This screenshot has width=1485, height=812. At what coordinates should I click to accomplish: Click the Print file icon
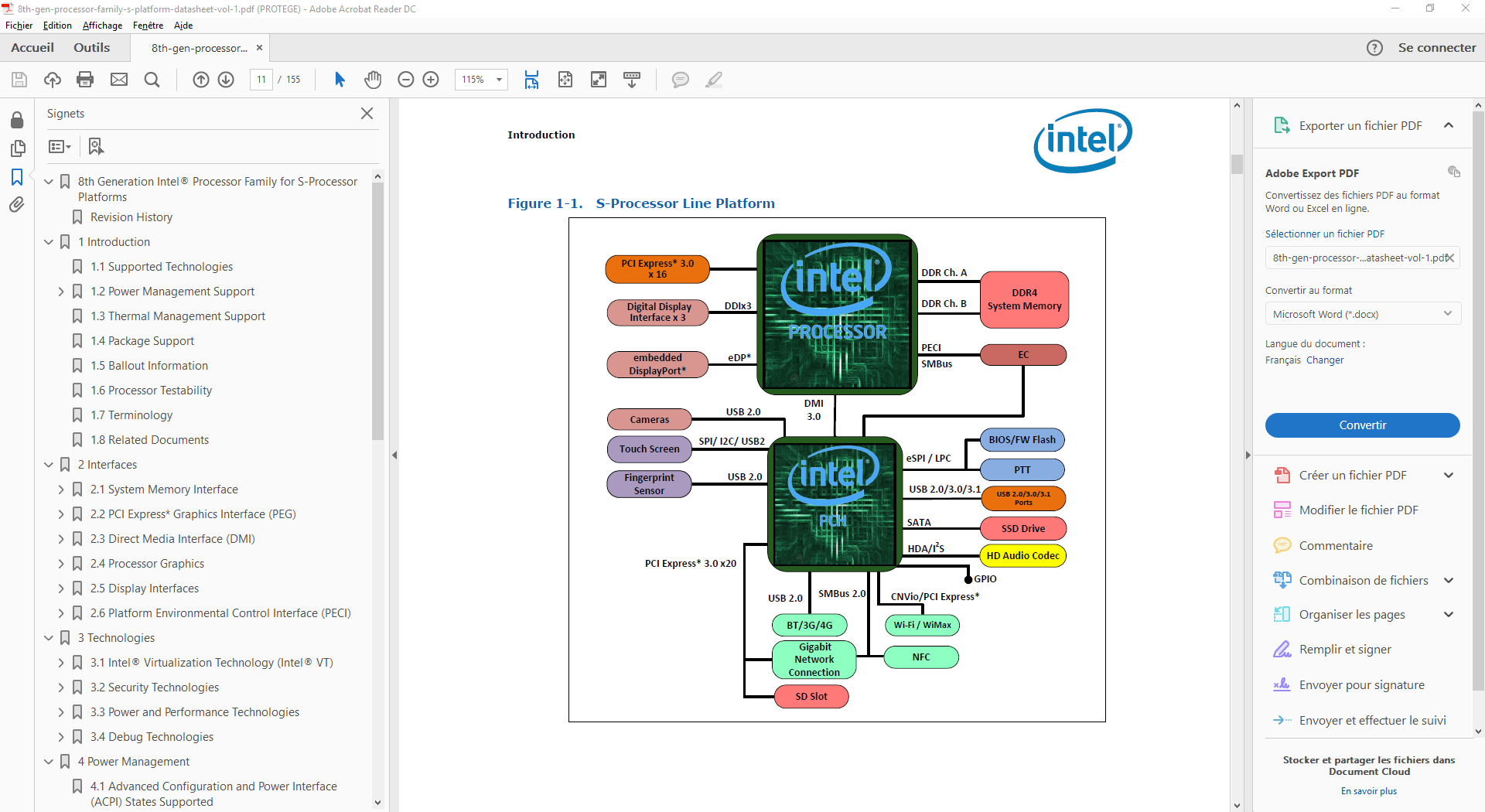point(85,80)
